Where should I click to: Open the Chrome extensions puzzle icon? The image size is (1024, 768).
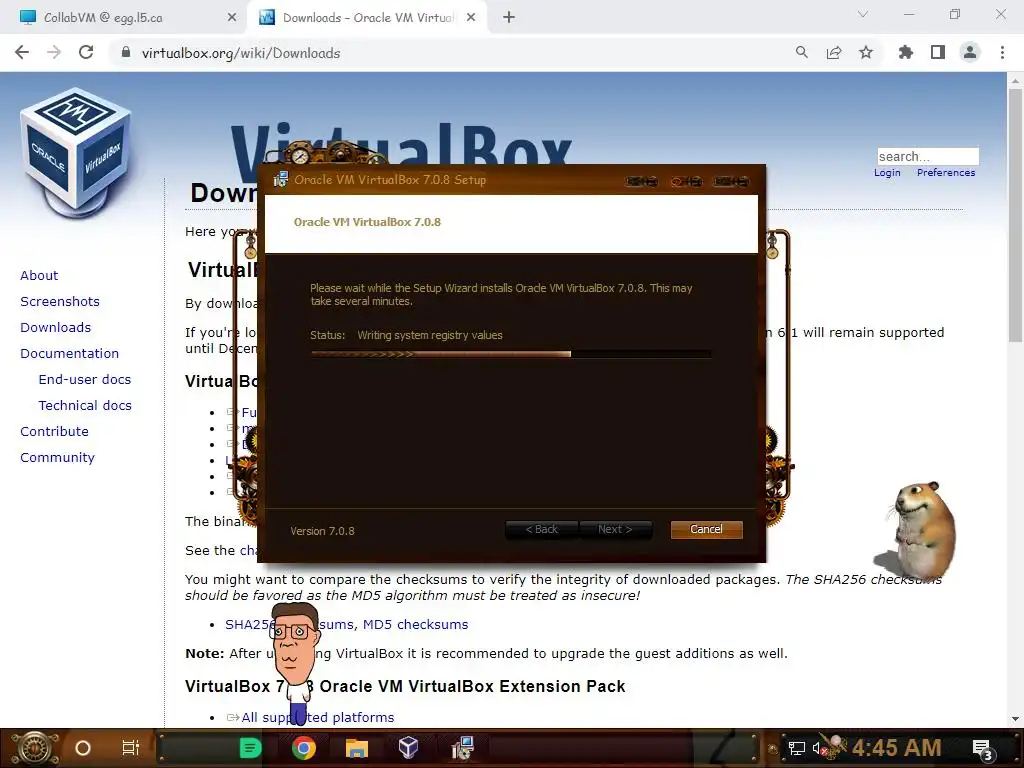[x=906, y=53]
